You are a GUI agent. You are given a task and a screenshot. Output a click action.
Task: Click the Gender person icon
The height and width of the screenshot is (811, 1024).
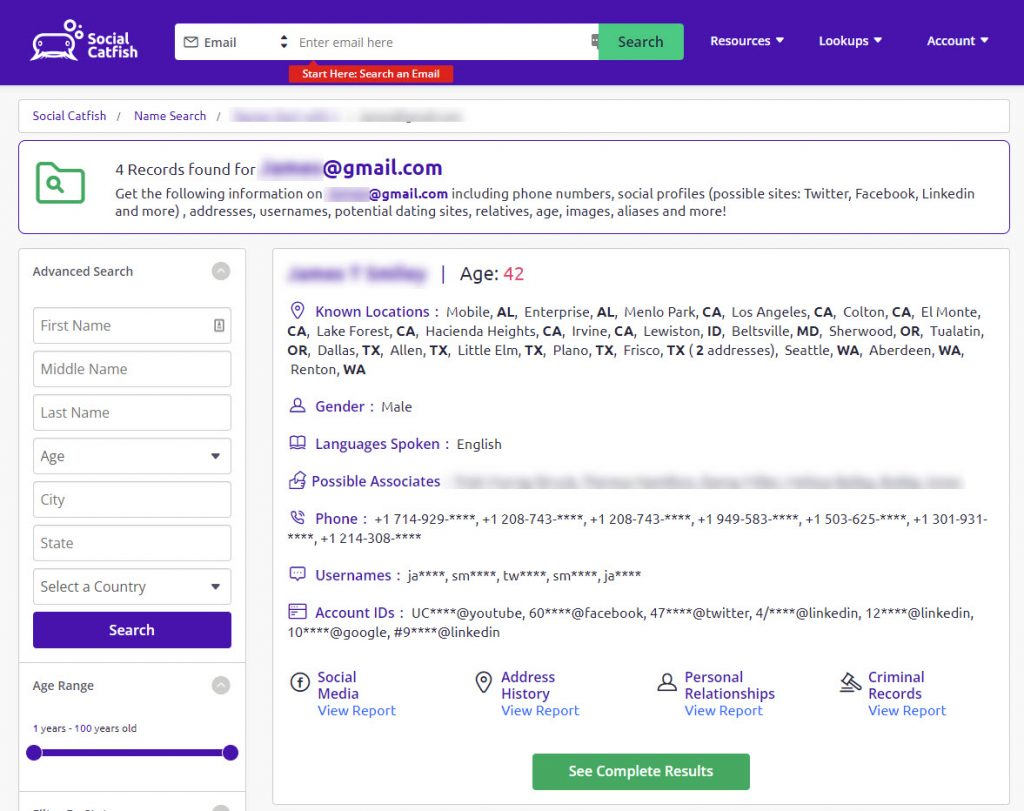coord(297,406)
